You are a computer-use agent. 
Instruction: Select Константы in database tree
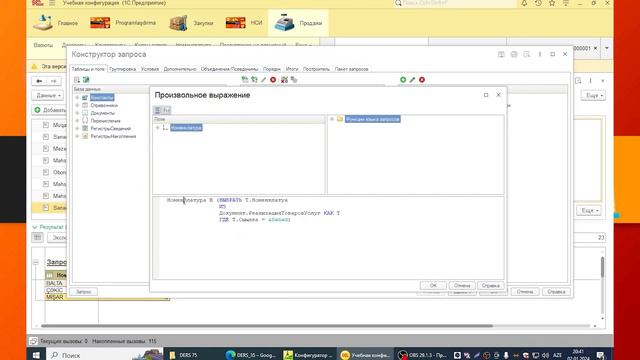pos(102,98)
